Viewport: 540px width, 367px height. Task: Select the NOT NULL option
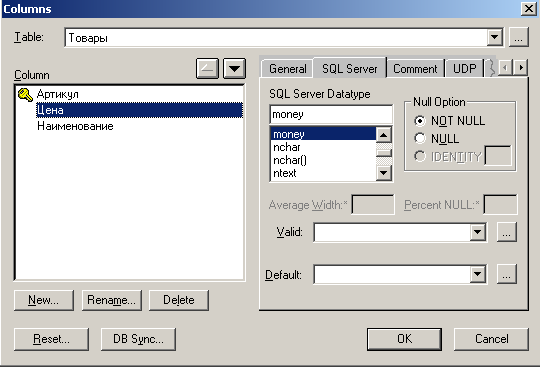[x=419, y=121]
